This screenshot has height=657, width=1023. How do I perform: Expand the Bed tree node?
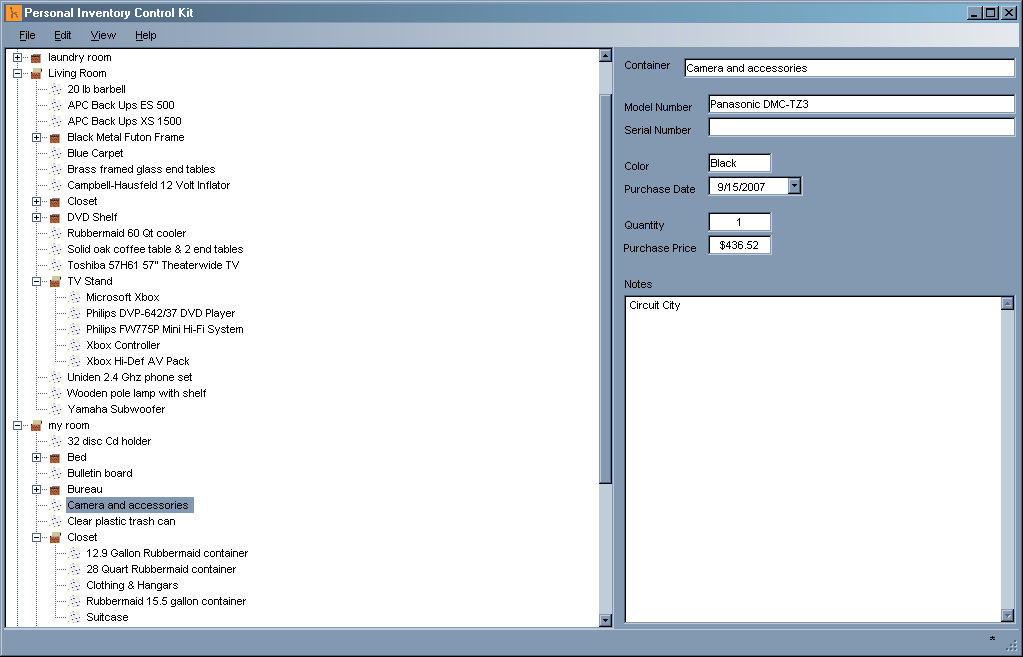click(x=37, y=457)
